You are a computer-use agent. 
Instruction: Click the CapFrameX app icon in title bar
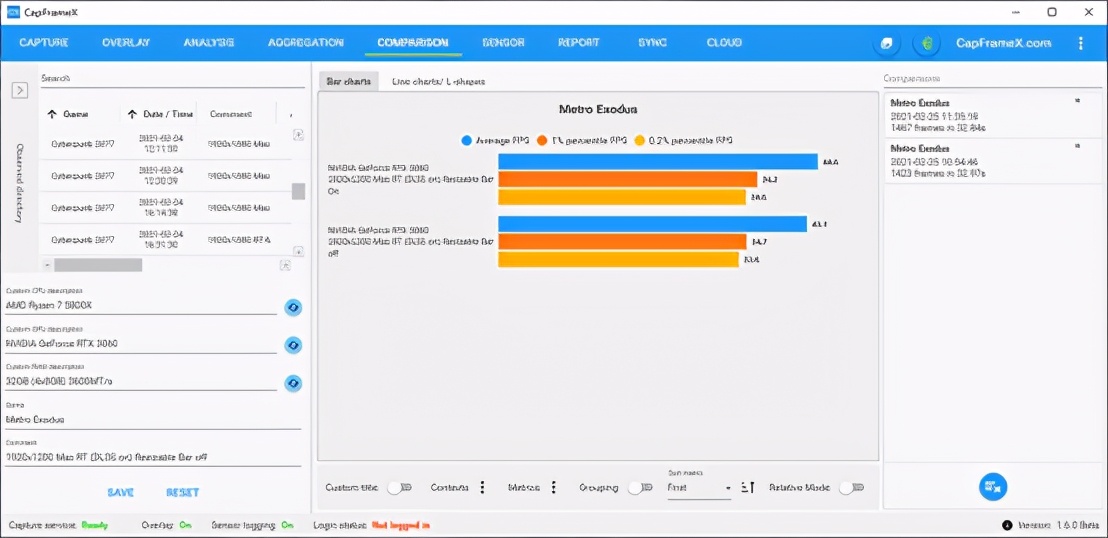(x=13, y=12)
